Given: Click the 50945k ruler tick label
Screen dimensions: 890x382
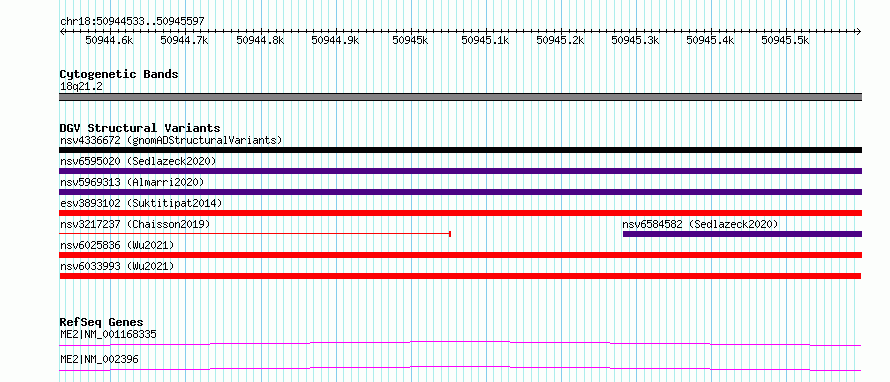Looking at the screenshot, I should pos(410,40).
